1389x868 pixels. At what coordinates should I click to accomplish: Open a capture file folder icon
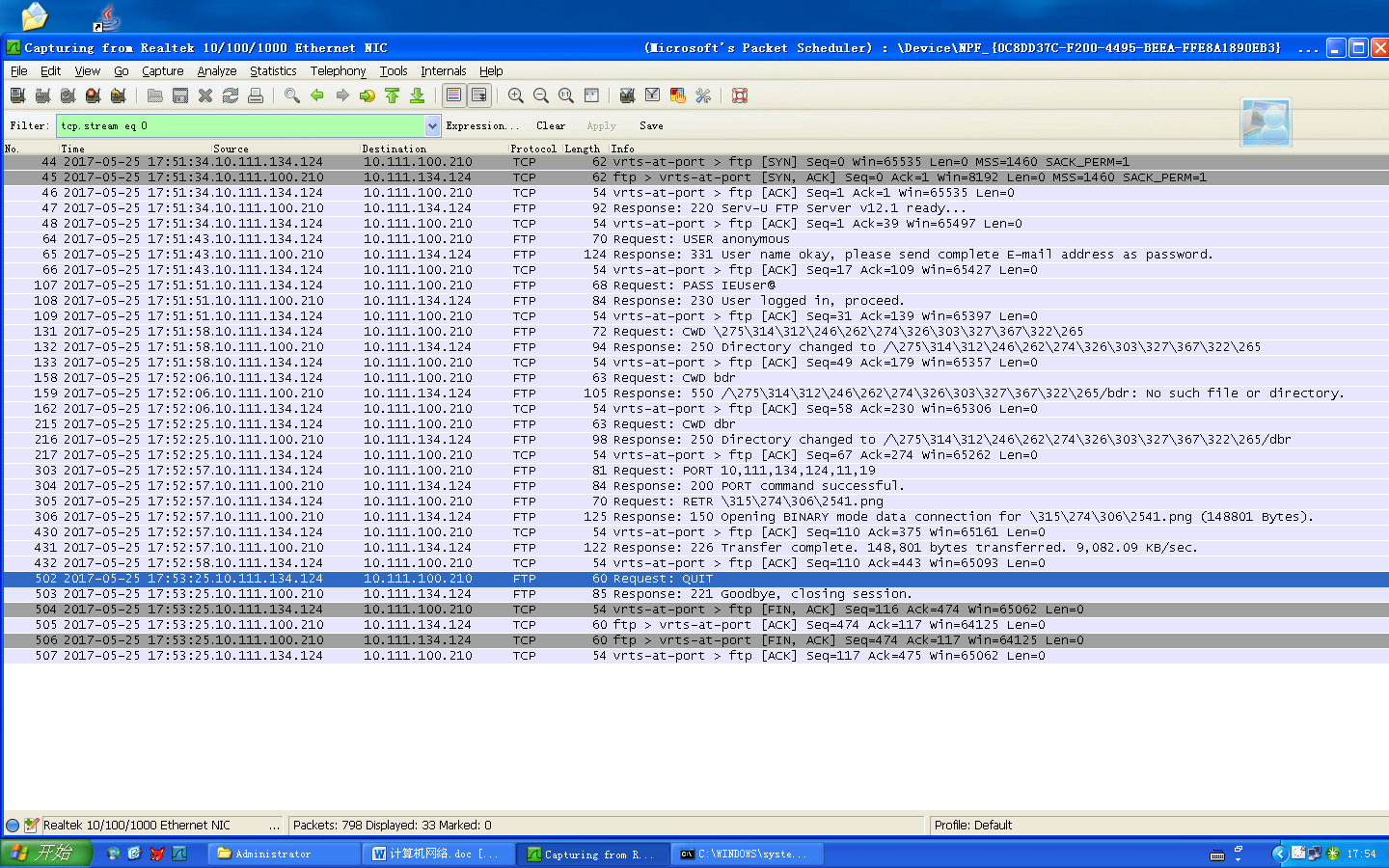[x=154, y=95]
